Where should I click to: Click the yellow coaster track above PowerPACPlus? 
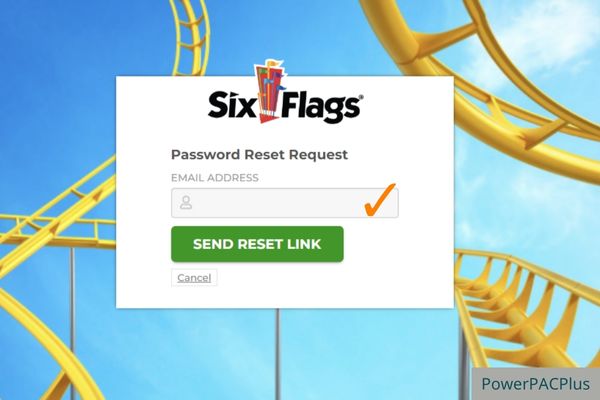coord(528,306)
